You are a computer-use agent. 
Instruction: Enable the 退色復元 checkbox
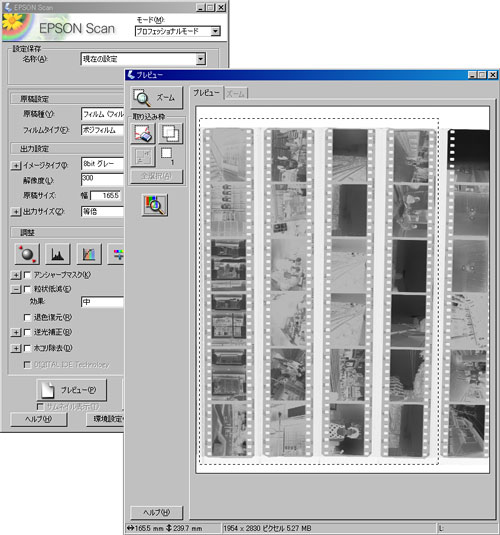click(x=27, y=317)
